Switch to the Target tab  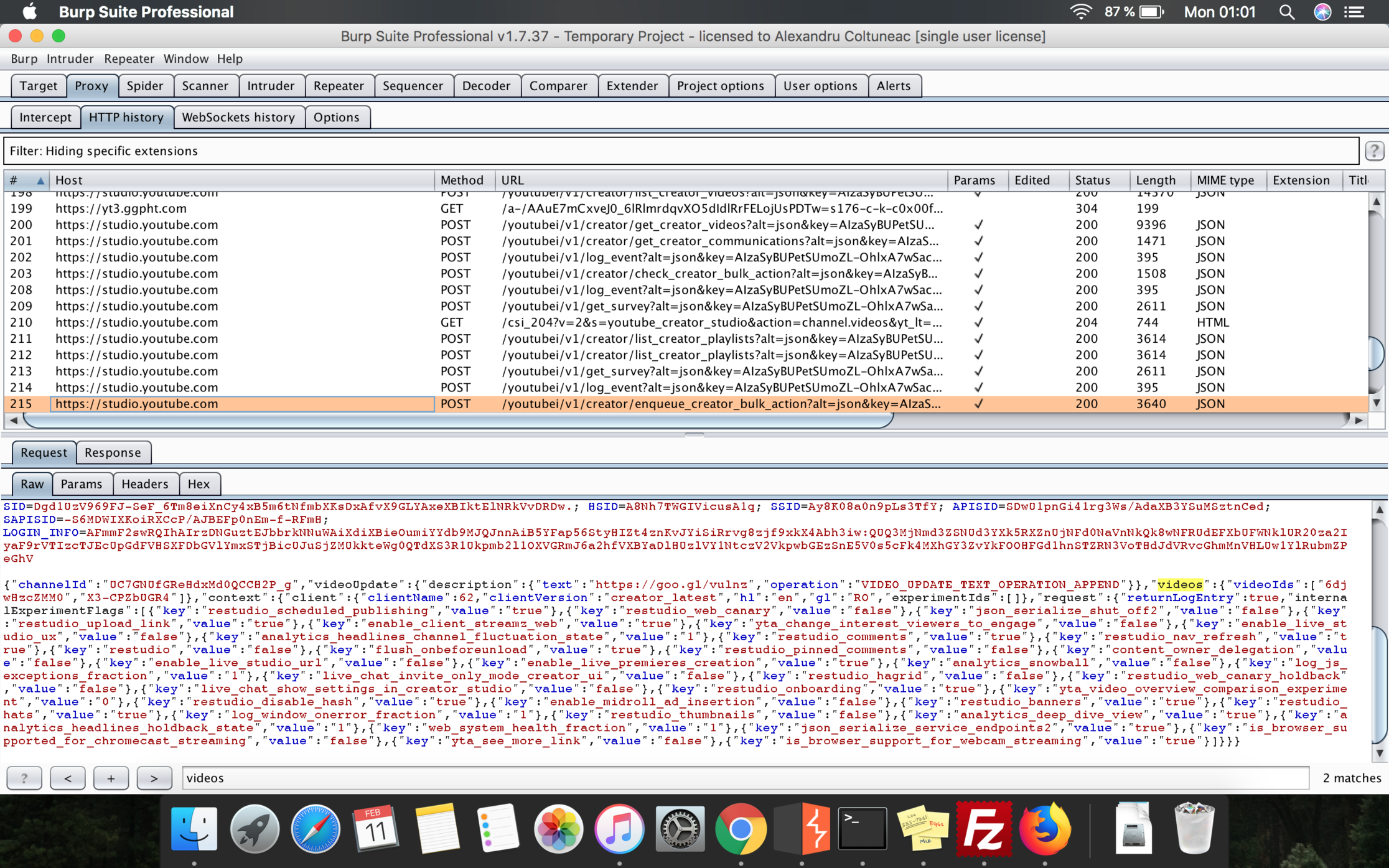point(39,86)
